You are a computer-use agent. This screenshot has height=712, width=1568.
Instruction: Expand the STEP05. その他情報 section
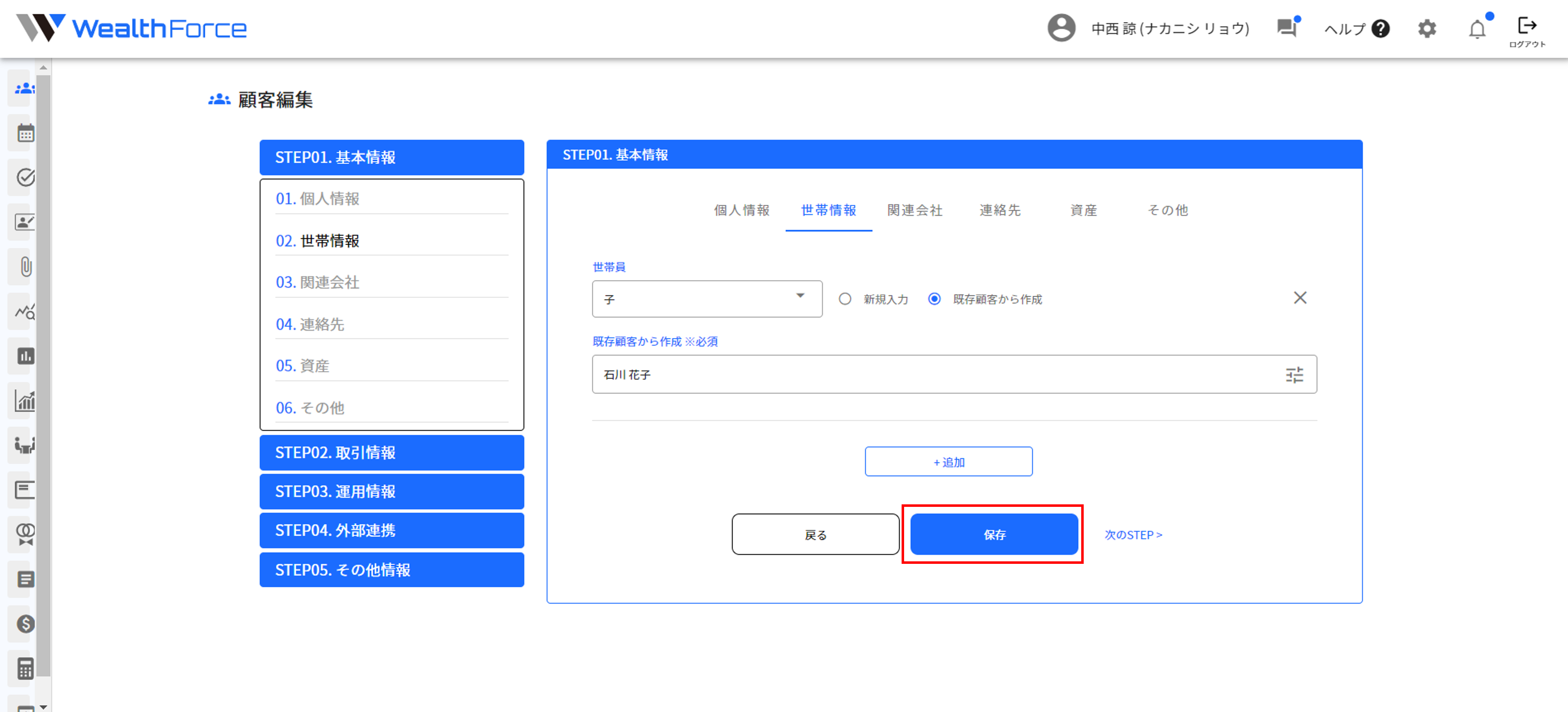[x=391, y=570]
